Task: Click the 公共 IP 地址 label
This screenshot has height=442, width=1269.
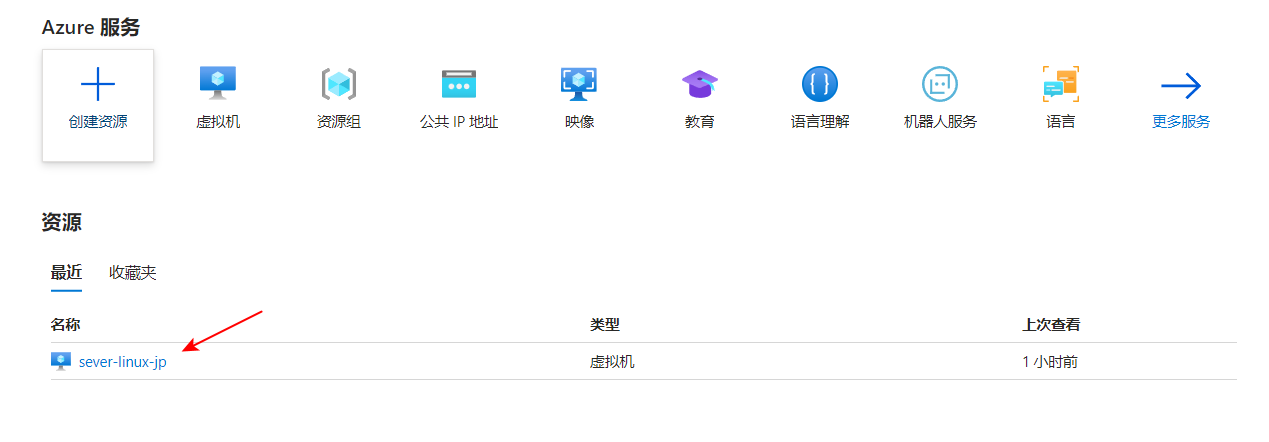Action: click(459, 122)
